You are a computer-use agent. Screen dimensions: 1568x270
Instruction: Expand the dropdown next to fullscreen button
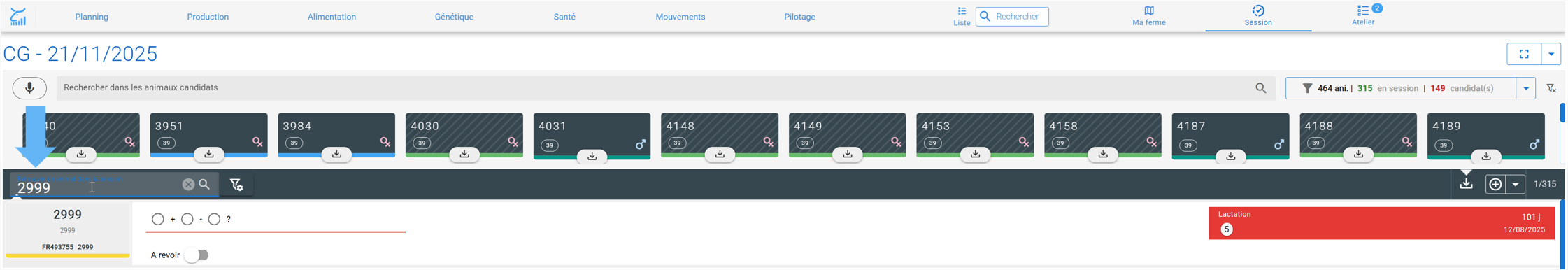click(1551, 54)
